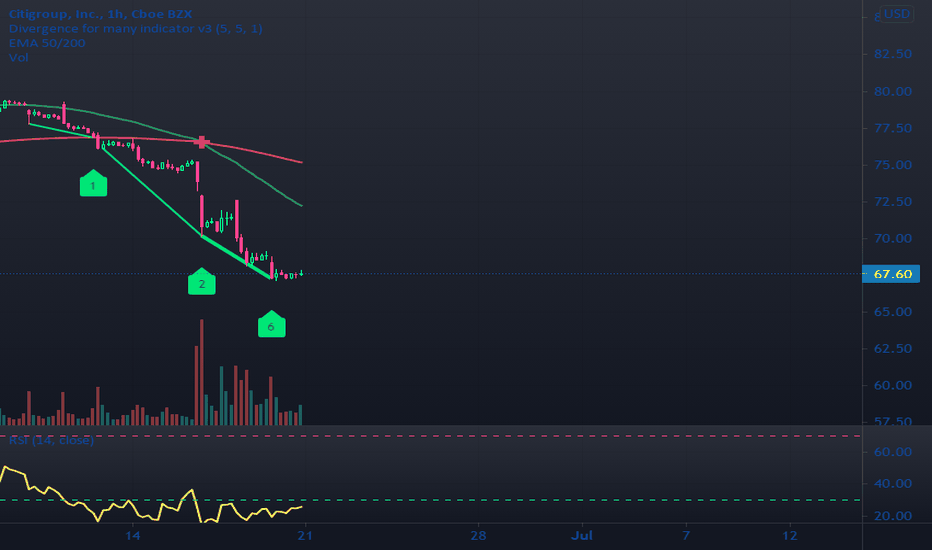
Task: Click date 12 on time axis
Action: 789,536
